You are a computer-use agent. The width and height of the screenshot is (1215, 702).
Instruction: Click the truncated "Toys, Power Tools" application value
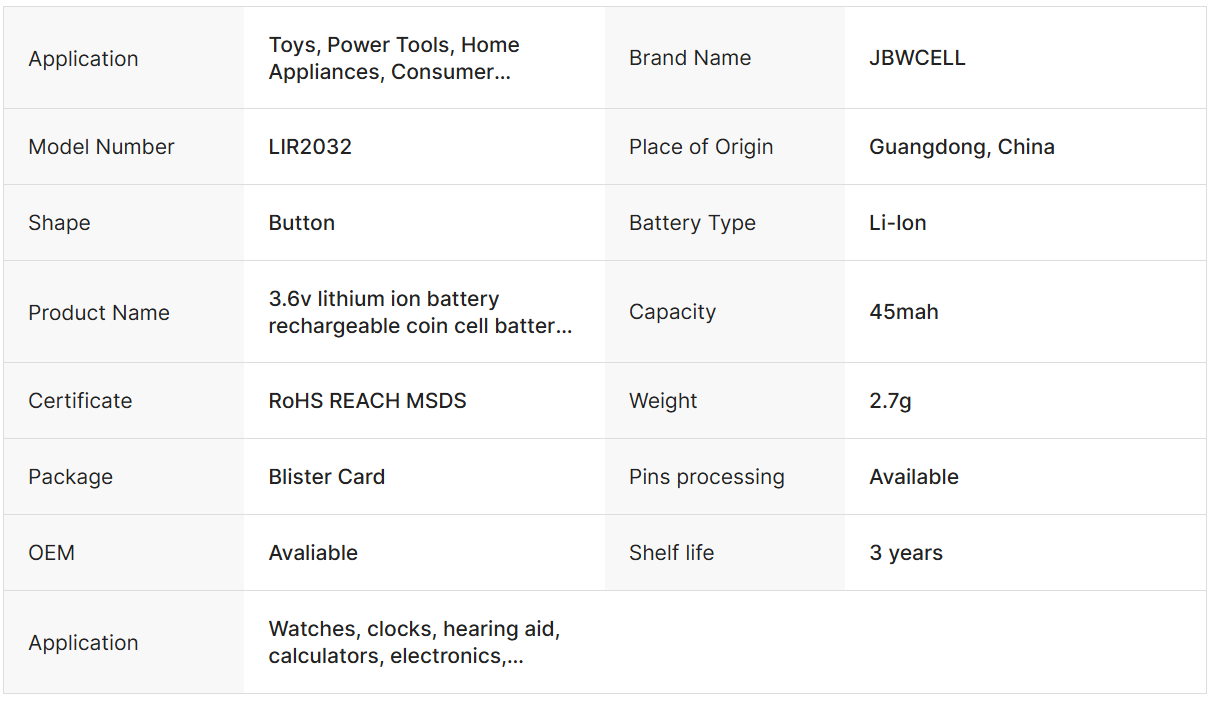[x=394, y=58]
